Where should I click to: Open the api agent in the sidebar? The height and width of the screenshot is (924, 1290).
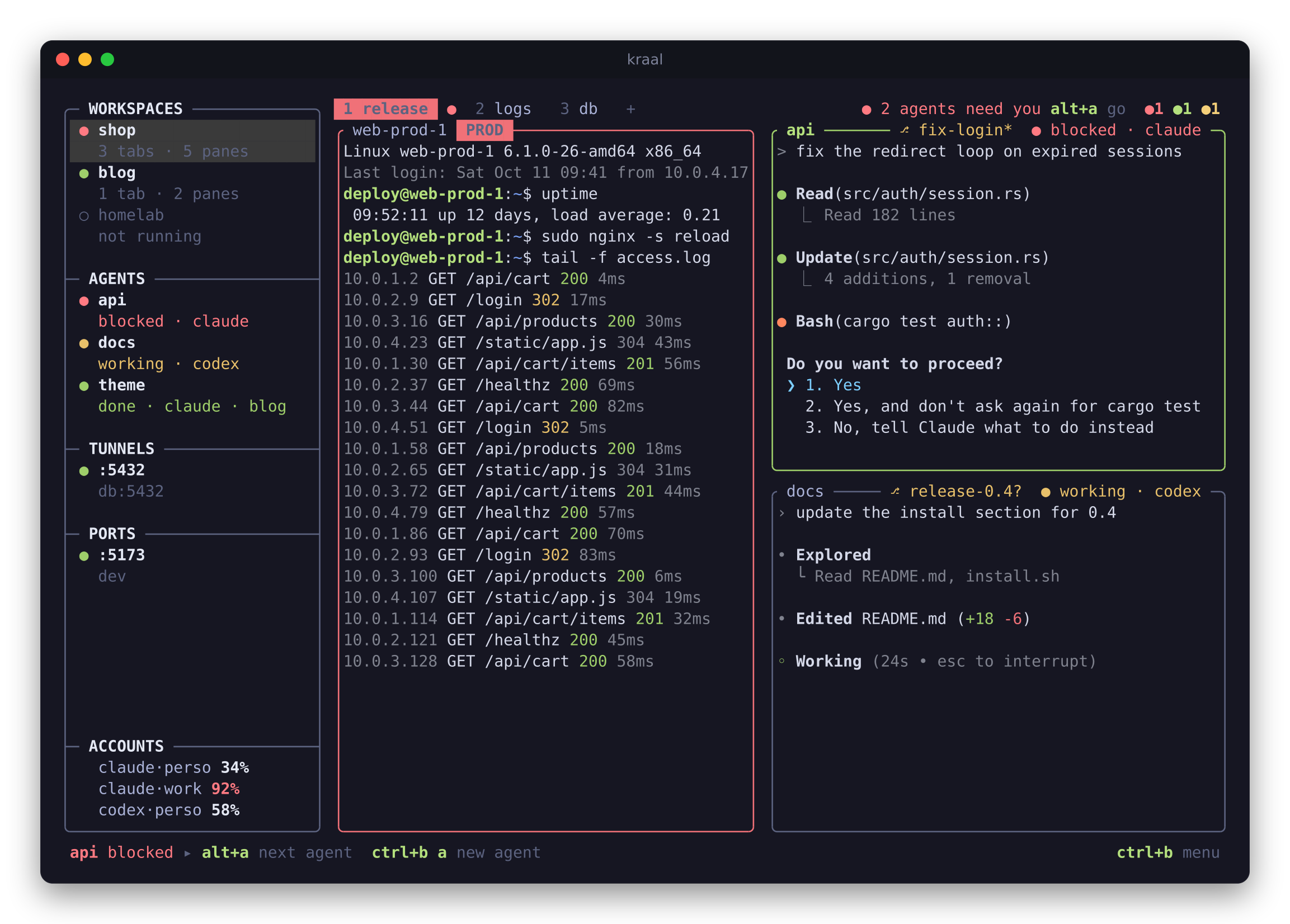[192, 310]
